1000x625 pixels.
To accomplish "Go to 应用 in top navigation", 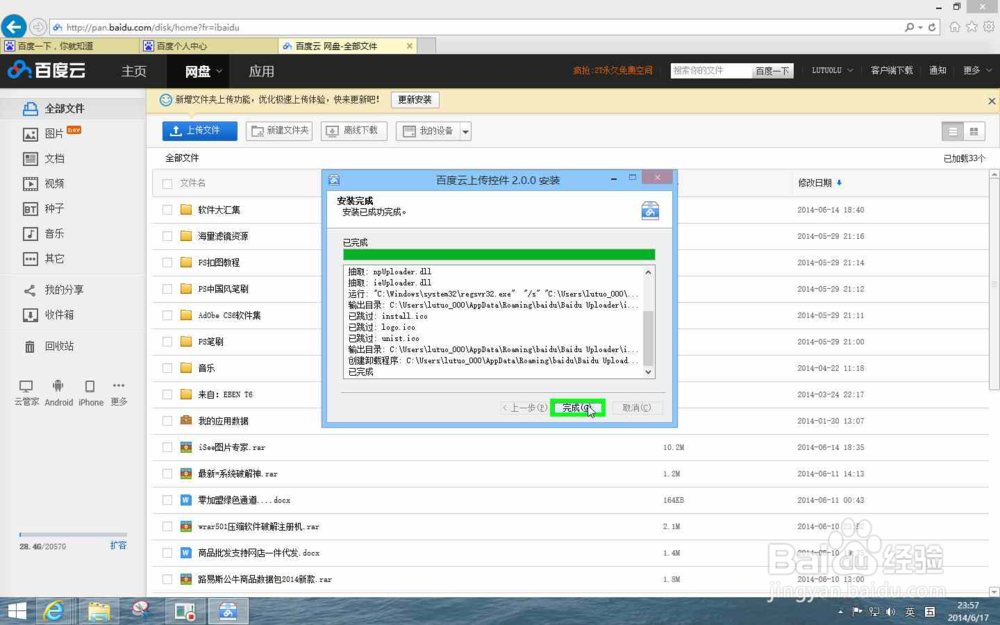I will 261,71.
